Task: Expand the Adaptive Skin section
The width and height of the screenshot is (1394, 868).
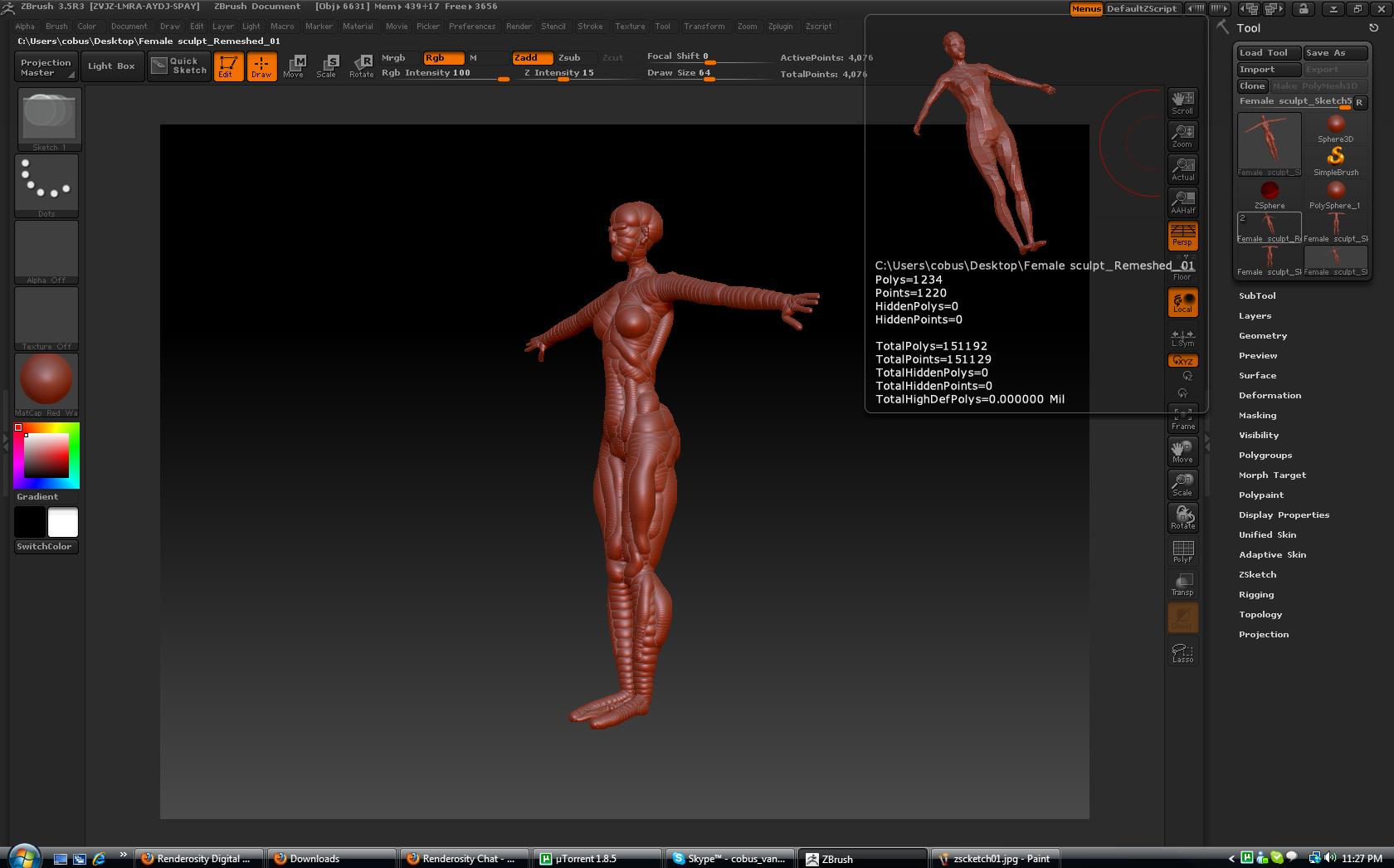Action: click(x=1272, y=555)
